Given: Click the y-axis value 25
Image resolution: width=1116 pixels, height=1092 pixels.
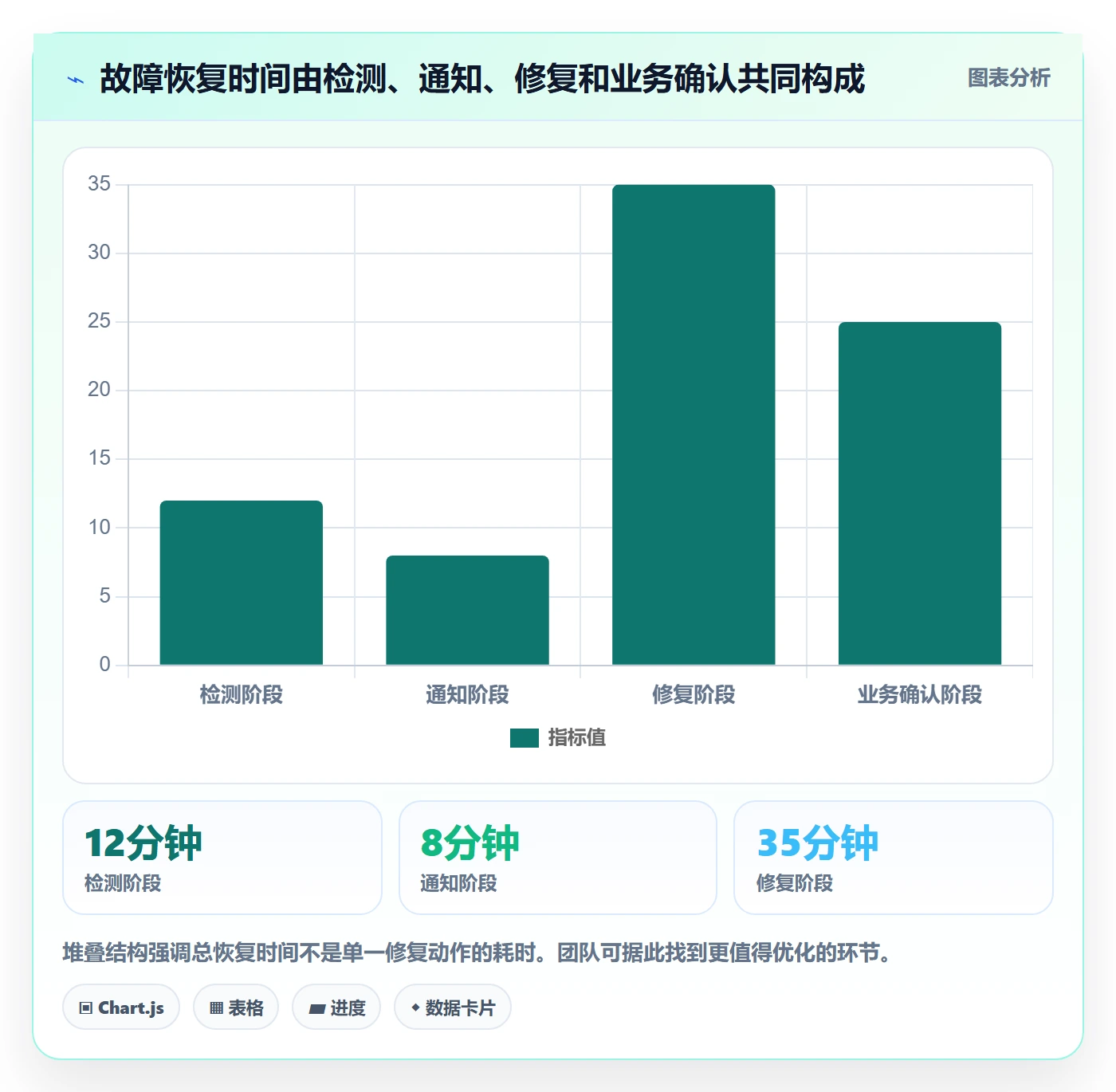Looking at the screenshot, I should tap(99, 321).
